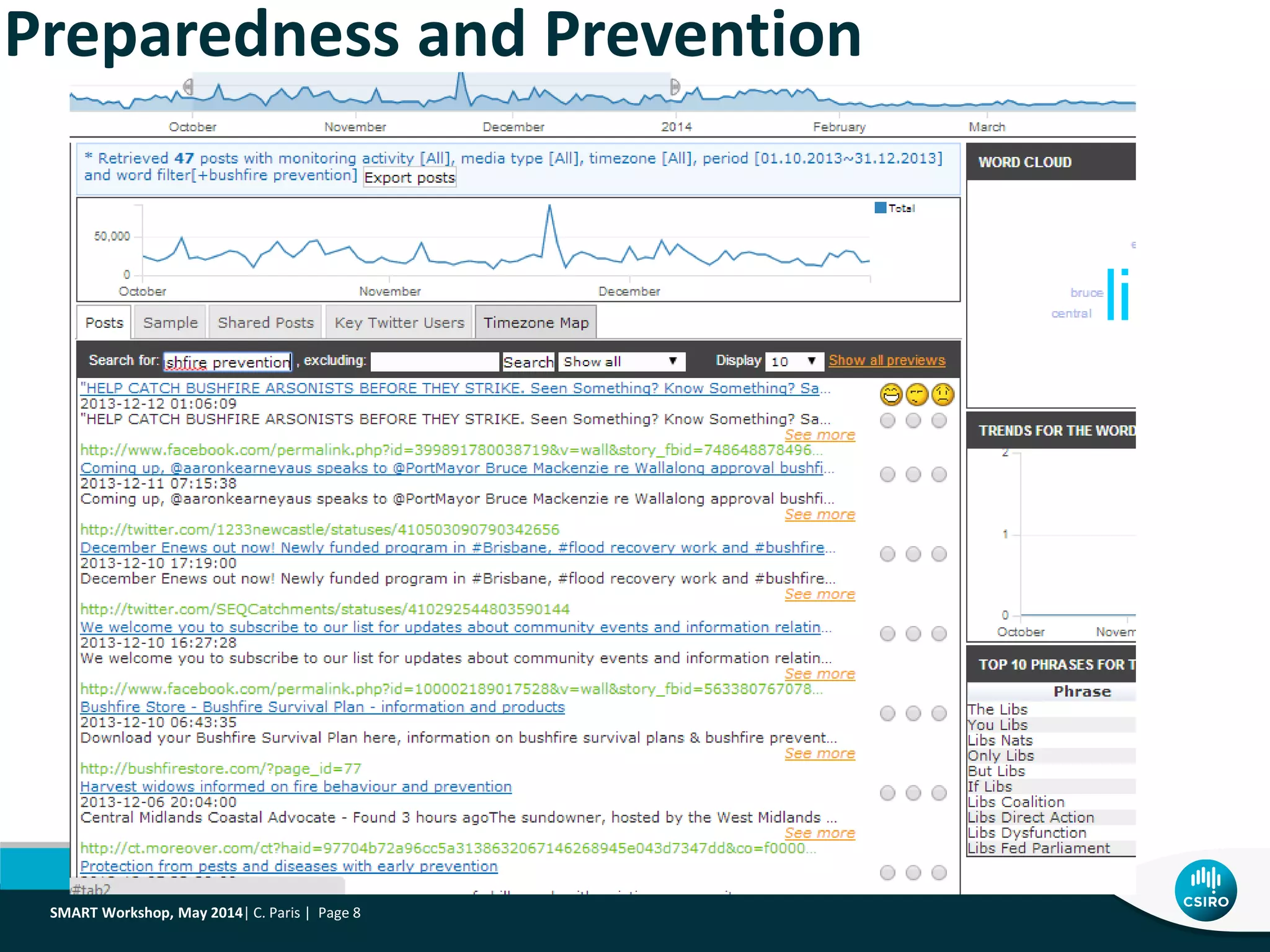Open the Show all filter dropdown
Screen dimensions: 1270x952
(622, 362)
